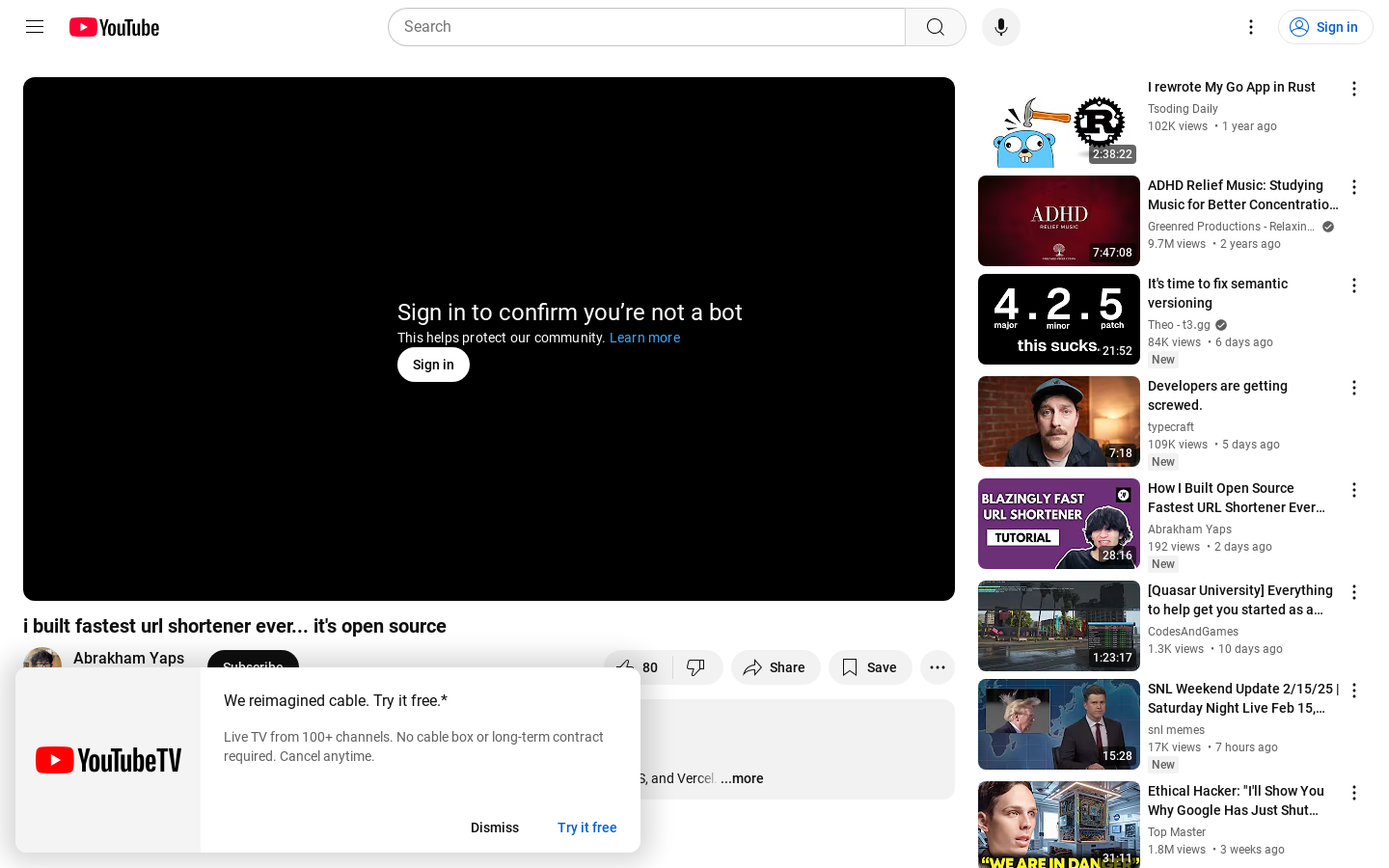Open Ethical Hacker video thumbnail

point(1059,825)
